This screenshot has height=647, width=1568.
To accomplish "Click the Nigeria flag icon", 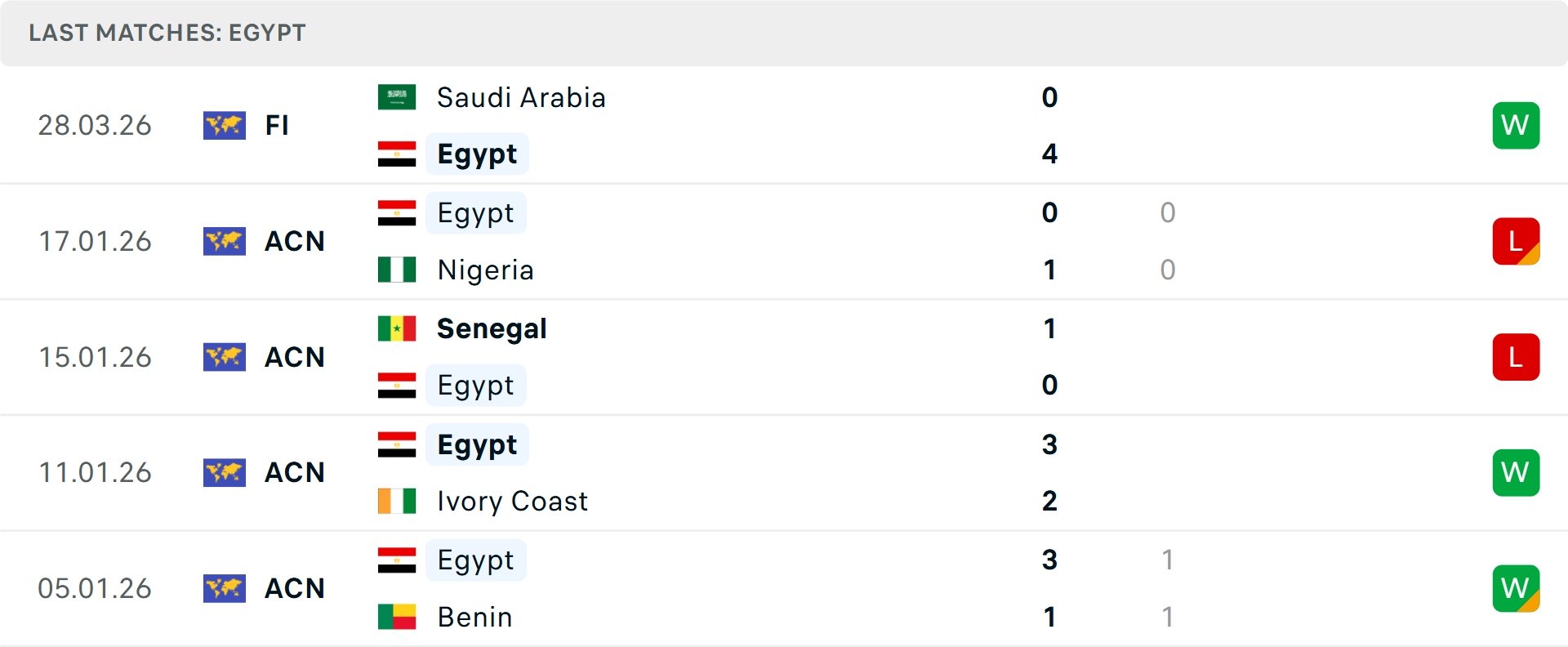I will pos(397,270).
